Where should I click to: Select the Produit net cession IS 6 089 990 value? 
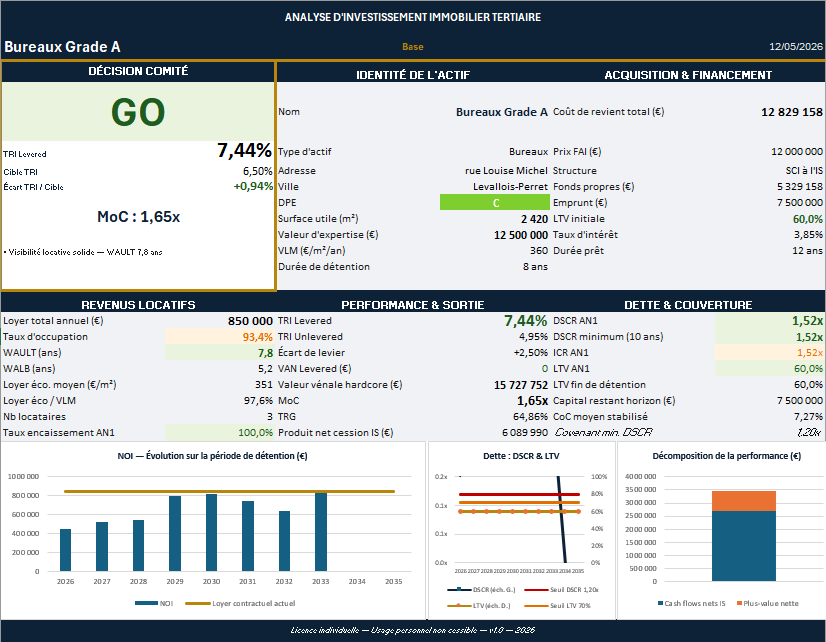click(x=525, y=432)
